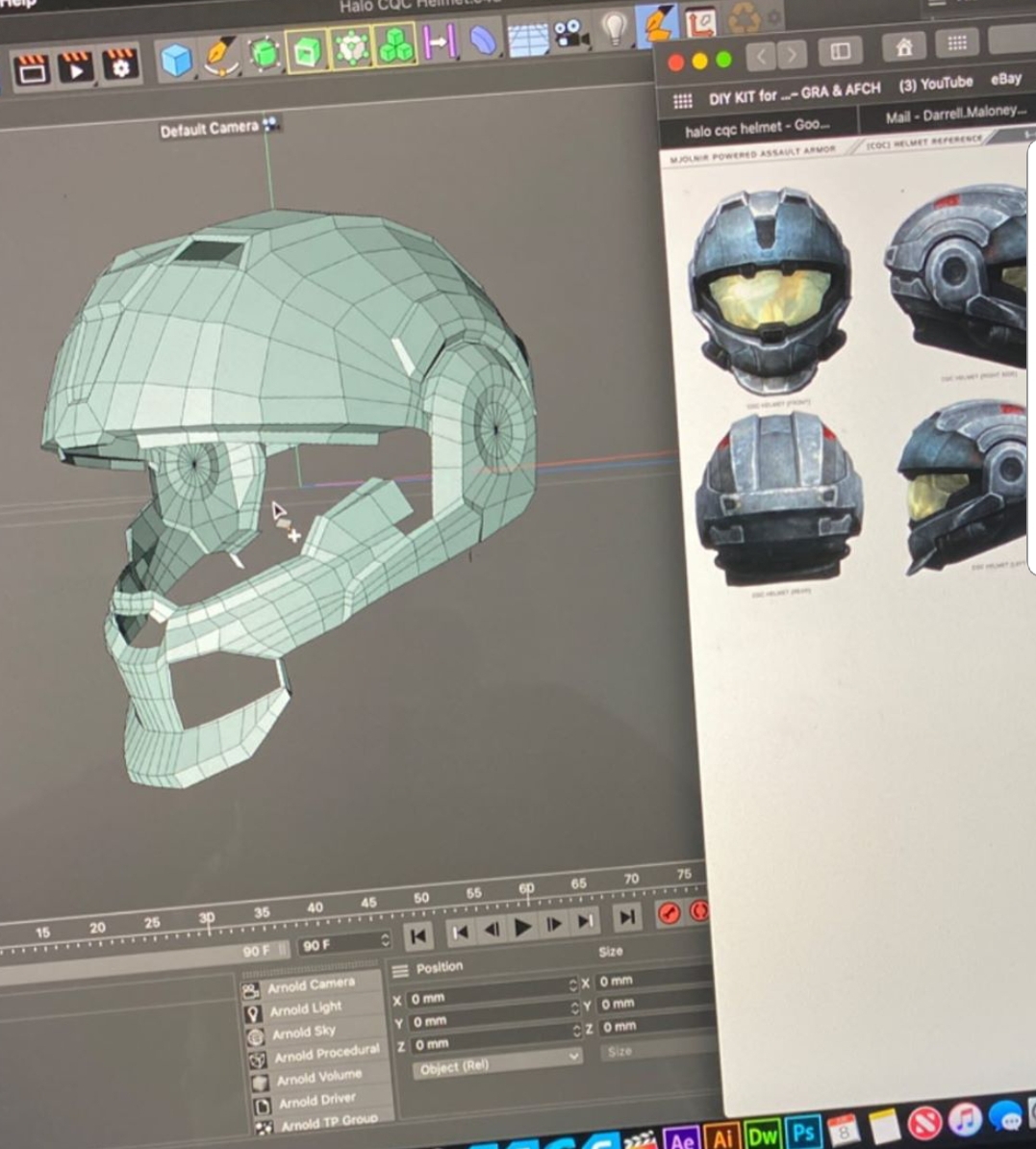Click Position Z 0 mm field
The height and width of the screenshot is (1149, 1036).
(495, 1037)
